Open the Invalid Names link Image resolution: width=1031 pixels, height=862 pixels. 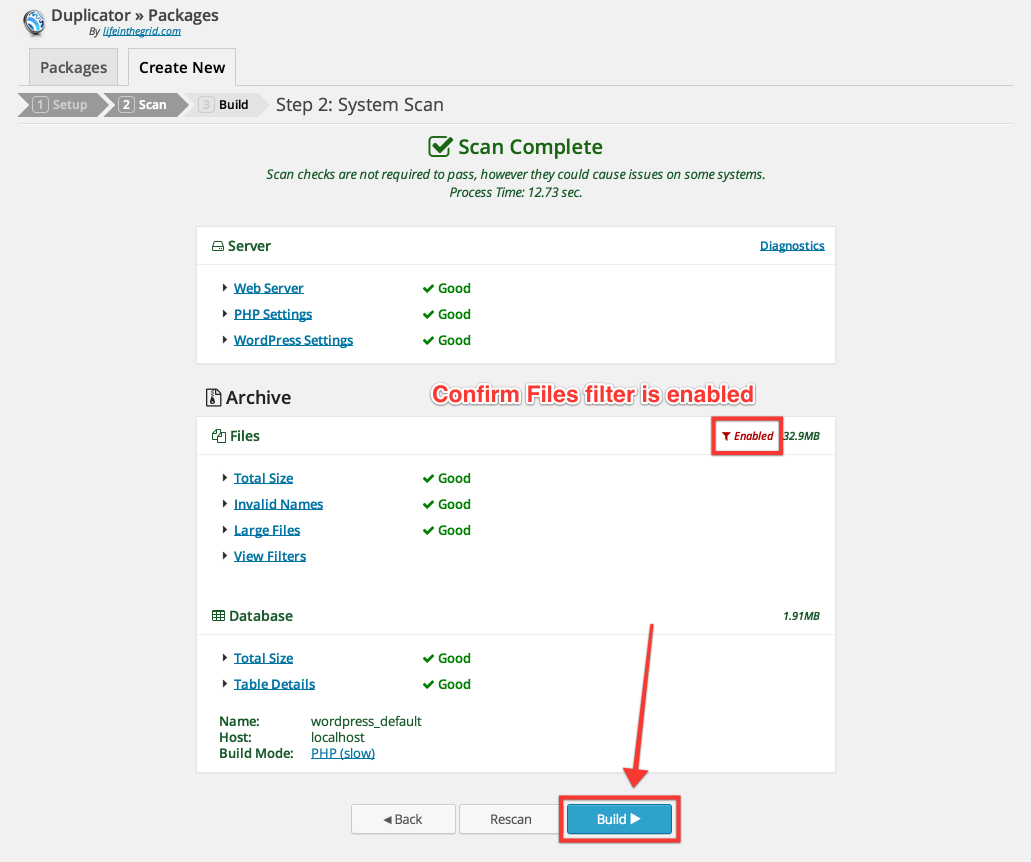coord(279,504)
